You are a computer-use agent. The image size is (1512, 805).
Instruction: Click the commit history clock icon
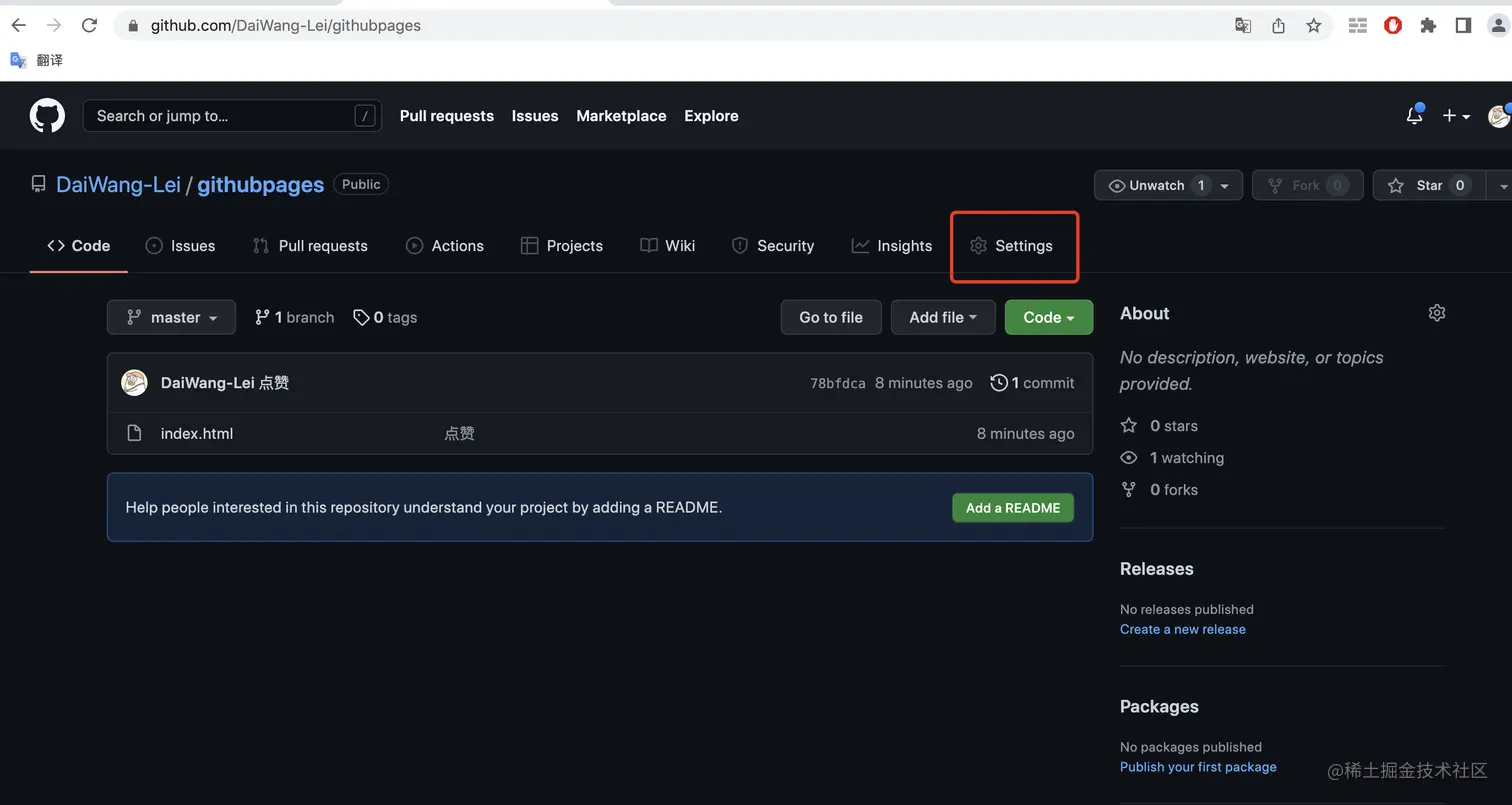(x=998, y=382)
